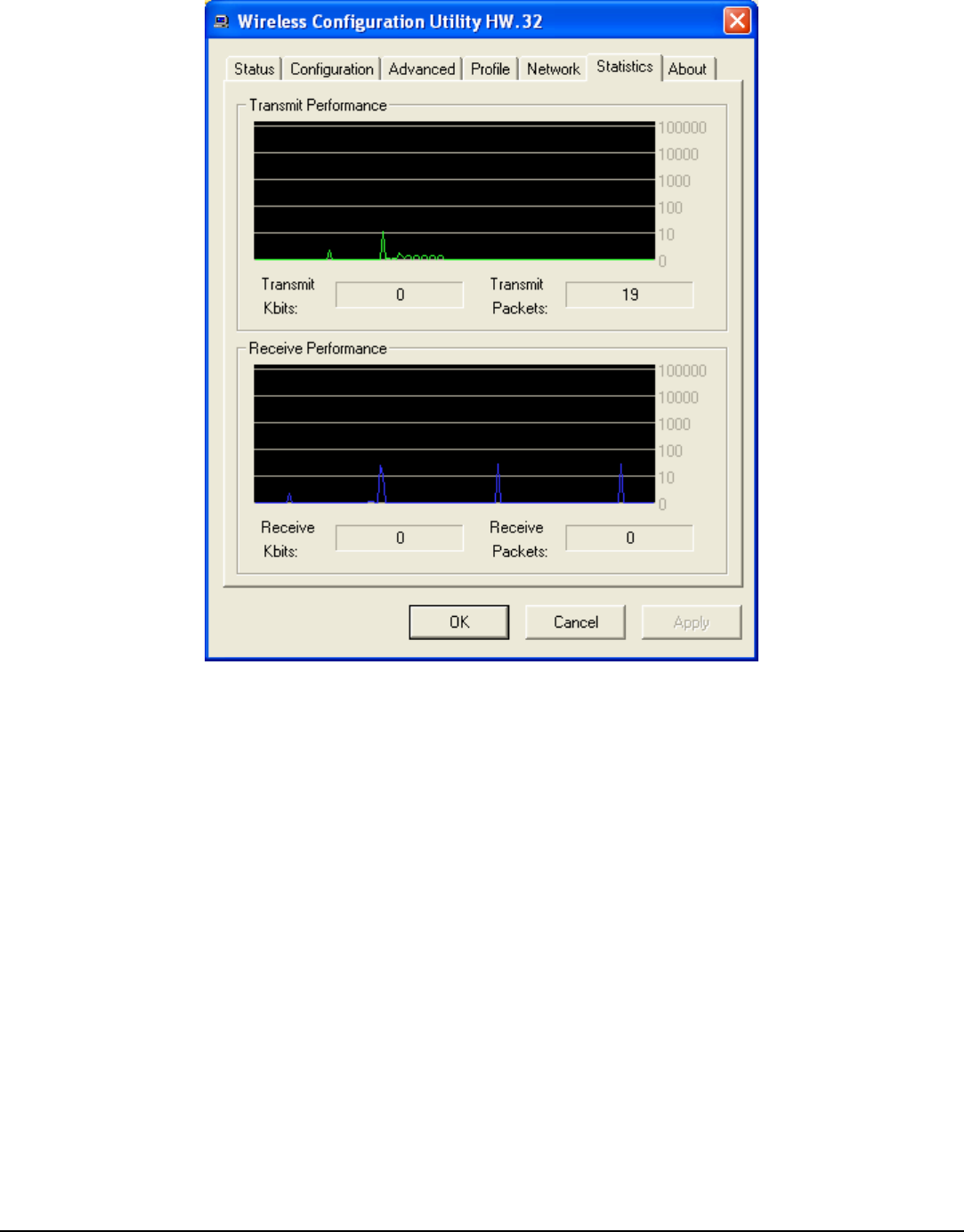This screenshot has height=1232, width=964.
Task: Click the 100000 scale label on transmit graph
Action: tap(682, 127)
